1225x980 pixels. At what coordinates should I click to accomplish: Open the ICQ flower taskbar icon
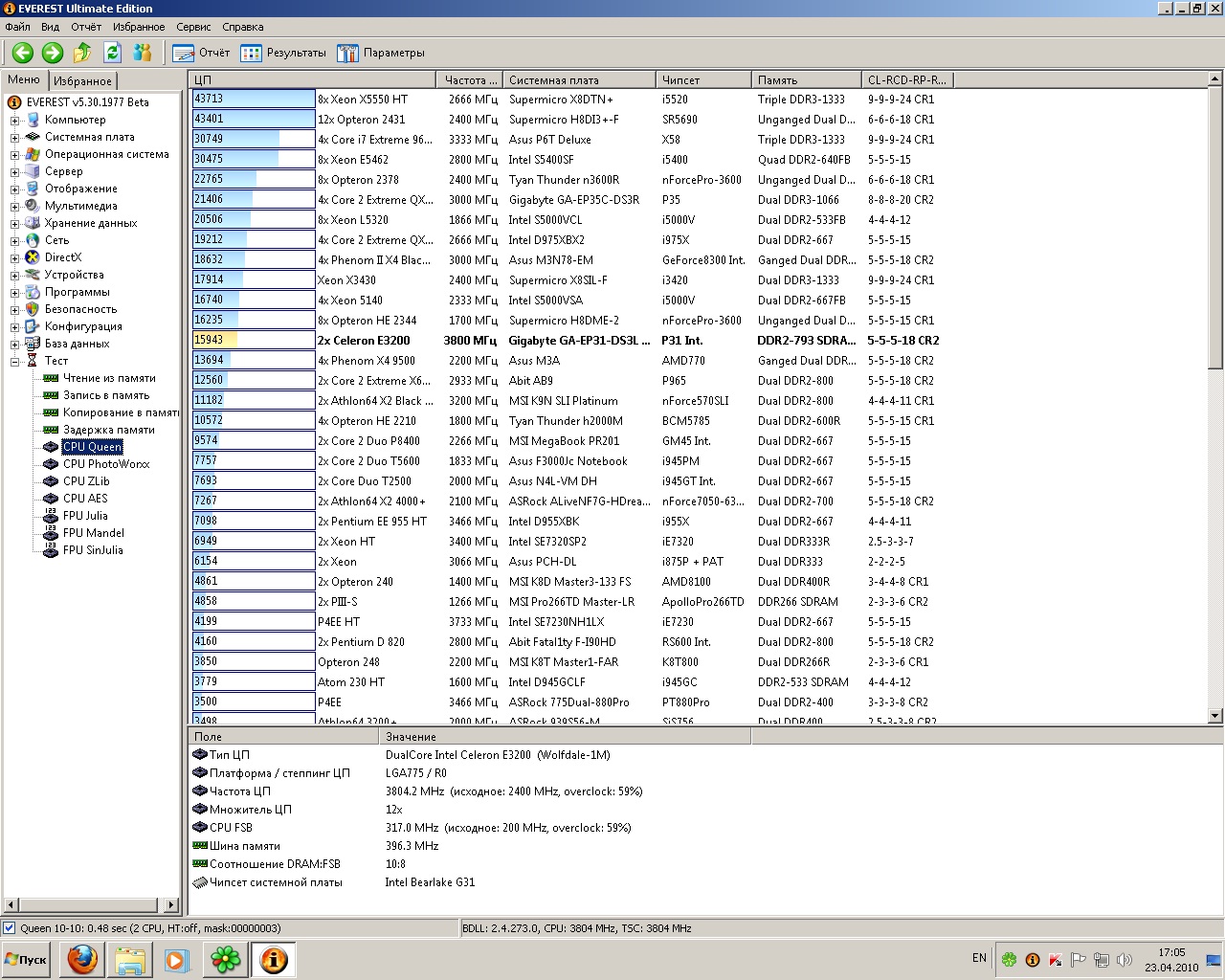click(226, 959)
